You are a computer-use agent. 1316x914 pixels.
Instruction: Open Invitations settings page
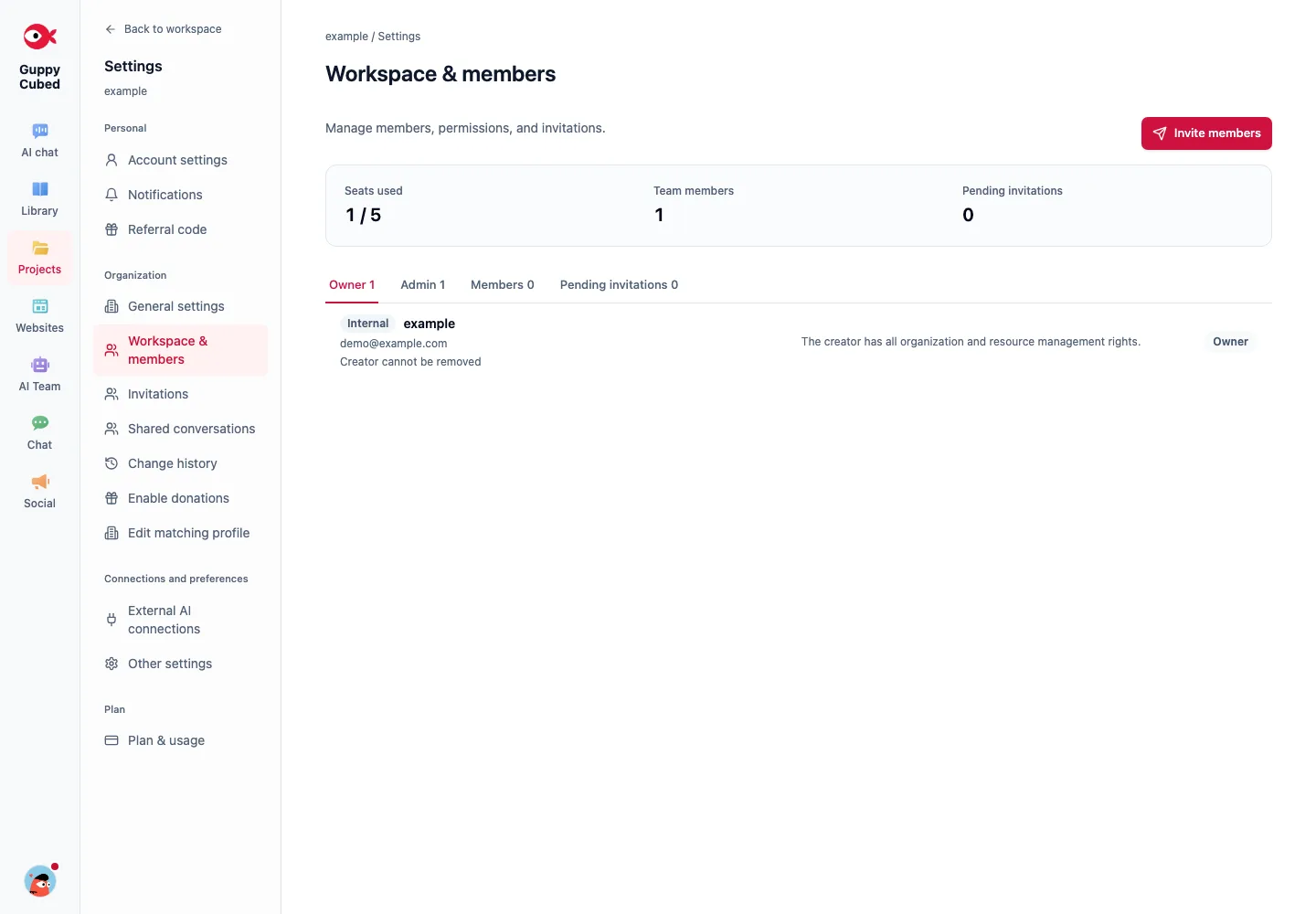pyautogui.click(x=181, y=394)
